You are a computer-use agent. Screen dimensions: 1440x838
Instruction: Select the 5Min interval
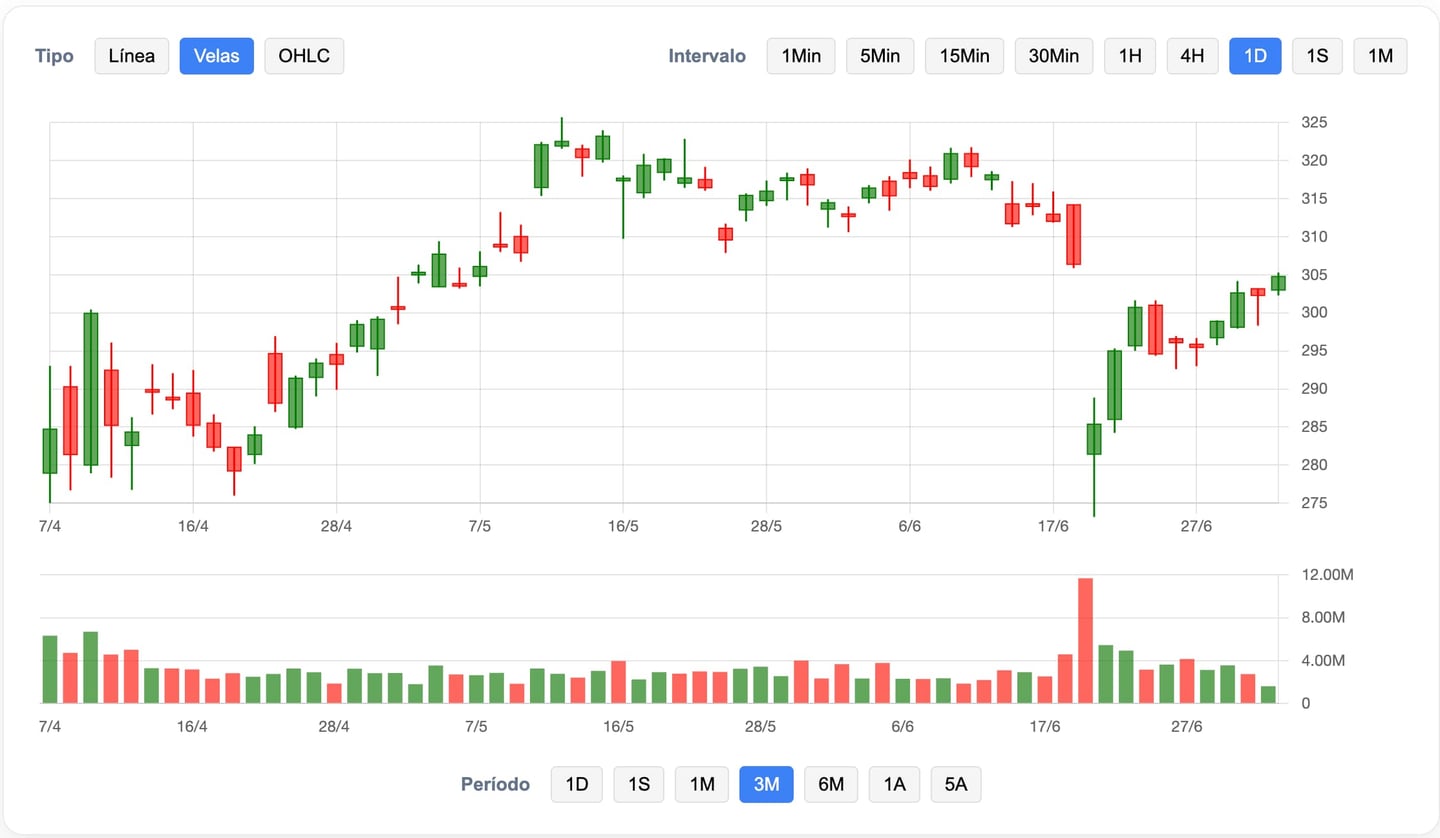880,56
